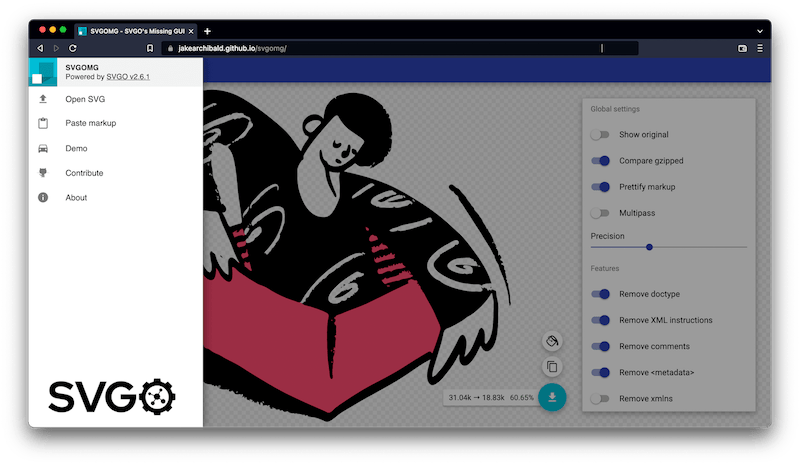Click the browser forward arrow
The width and height of the screenshot is (800, 465).
(x=56, y=48)
